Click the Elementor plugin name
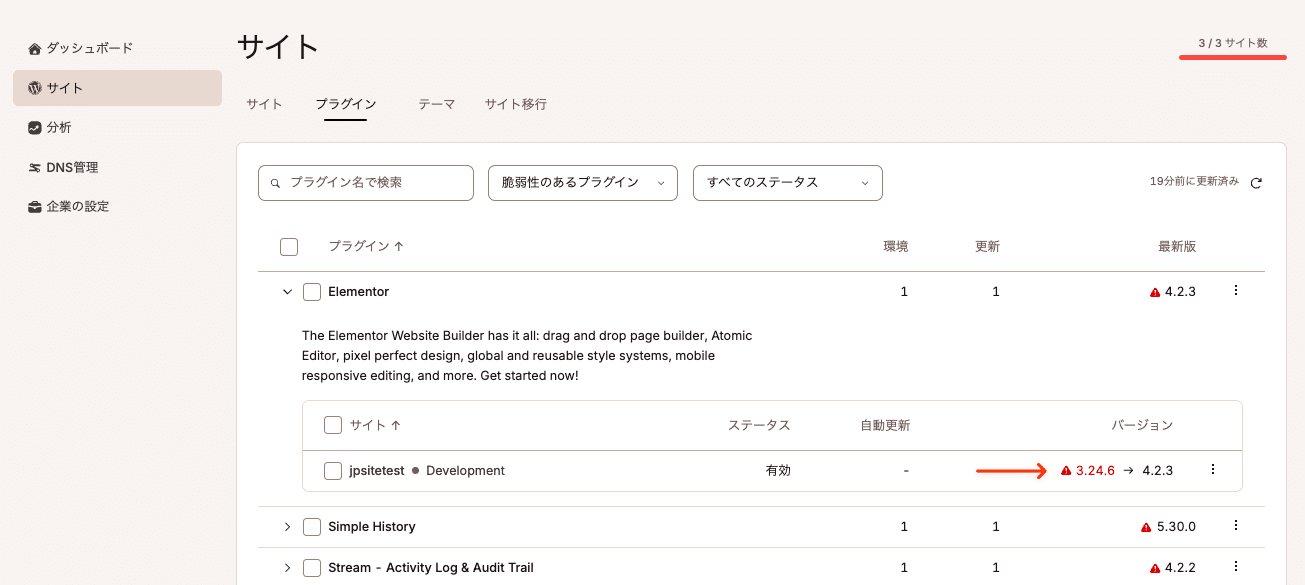This screenshot has height=585, width=1305. click(358, 292)
